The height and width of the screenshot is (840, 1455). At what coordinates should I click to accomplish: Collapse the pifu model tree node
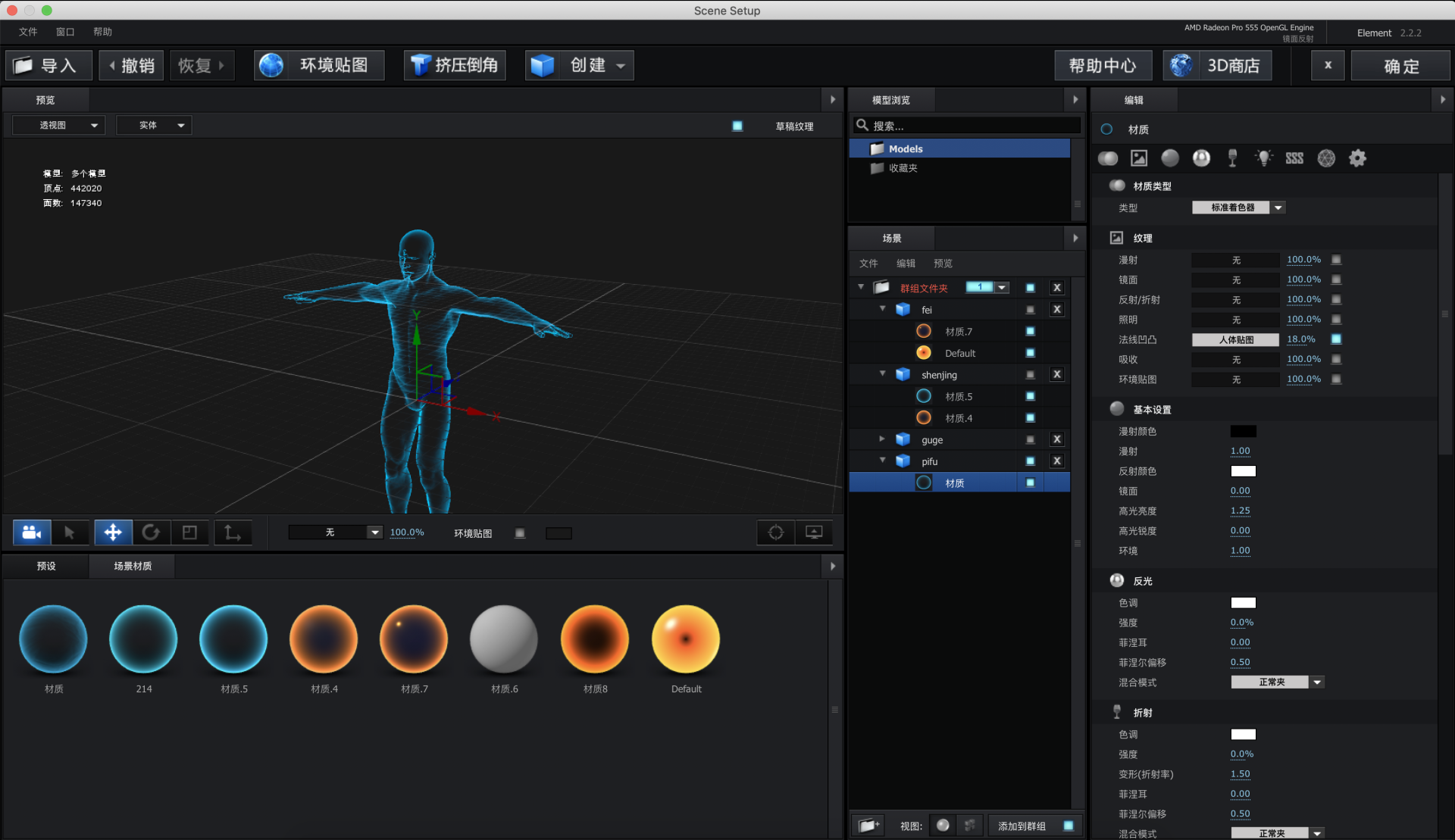(883, 461)
